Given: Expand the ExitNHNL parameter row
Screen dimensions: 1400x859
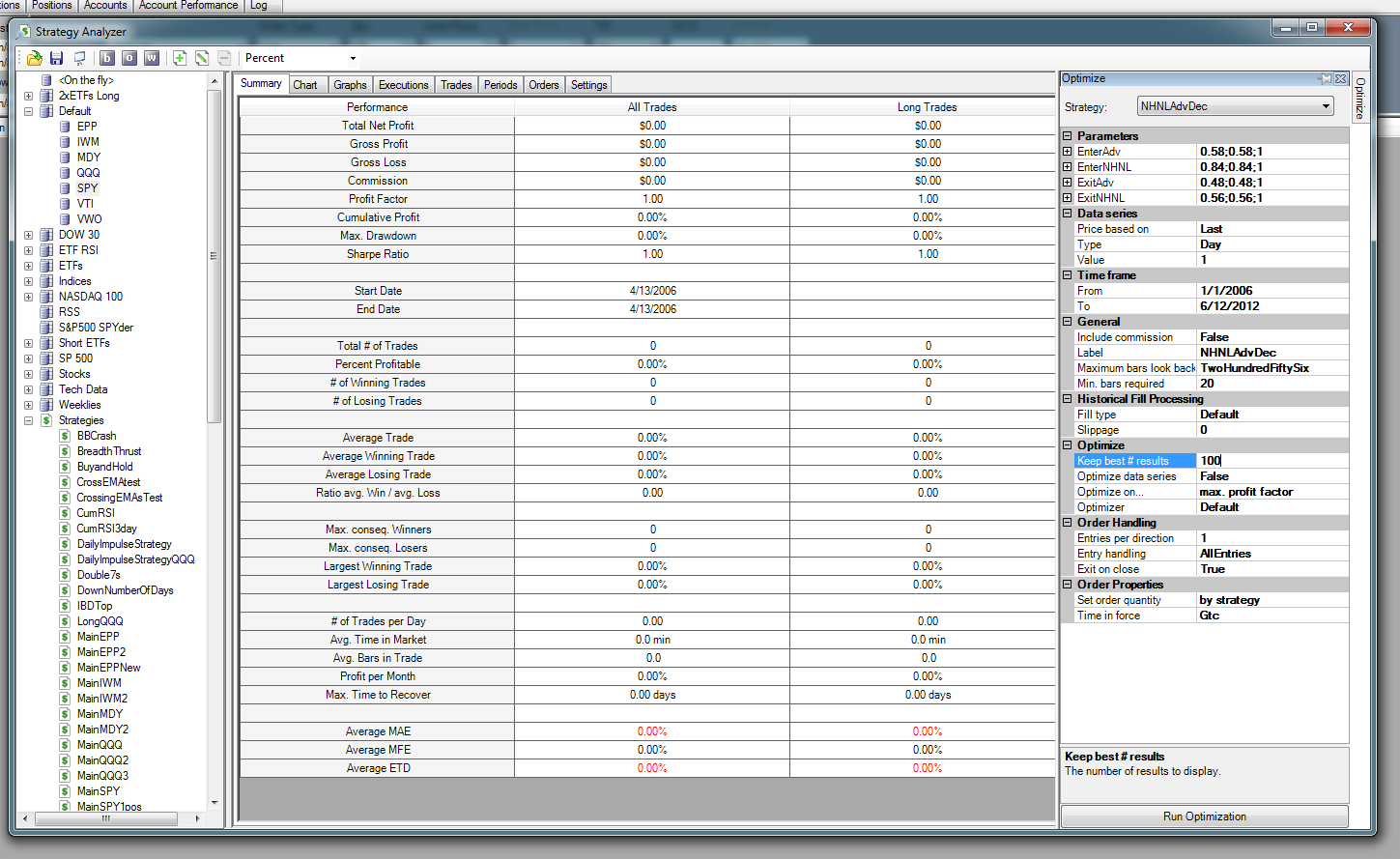Looking at the screenshot, I should tap(1068, 198).
